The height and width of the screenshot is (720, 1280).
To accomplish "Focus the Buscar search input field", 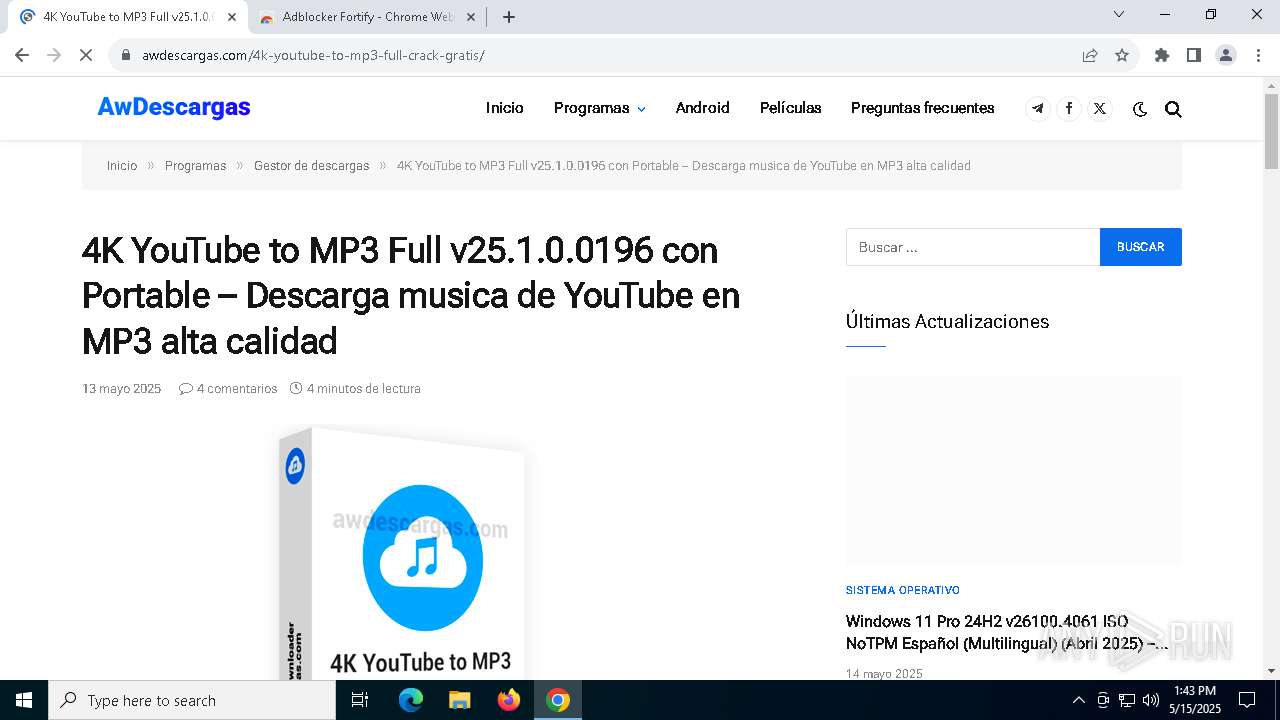I will click(973, 247).
